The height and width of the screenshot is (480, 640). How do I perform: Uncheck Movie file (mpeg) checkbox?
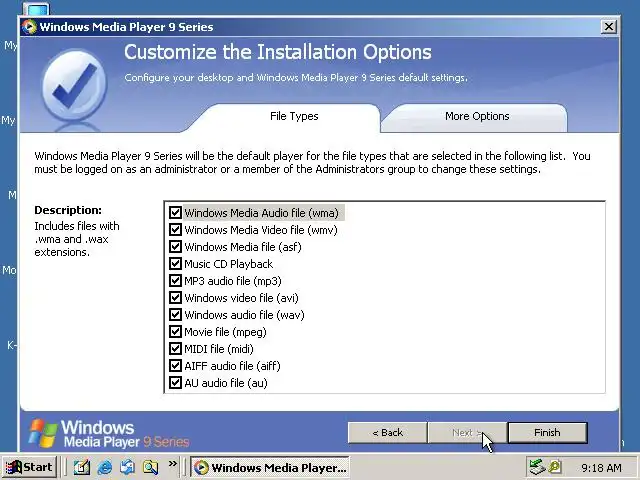point(175,332)
